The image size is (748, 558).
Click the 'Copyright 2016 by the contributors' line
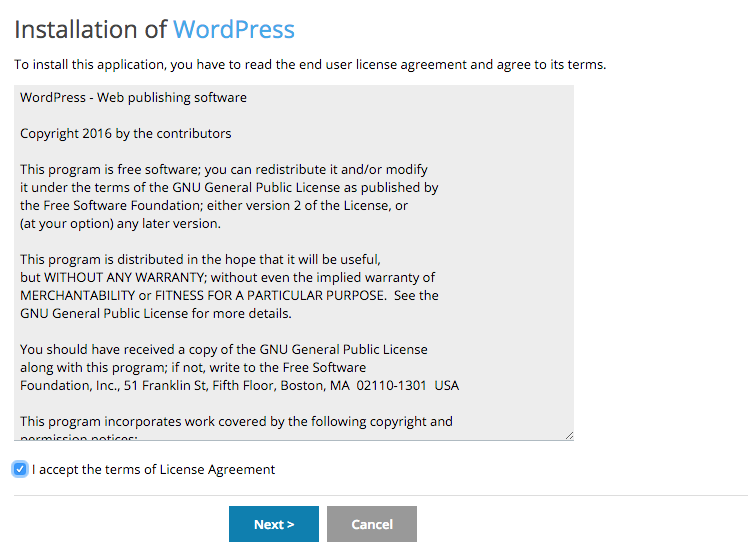125,134
